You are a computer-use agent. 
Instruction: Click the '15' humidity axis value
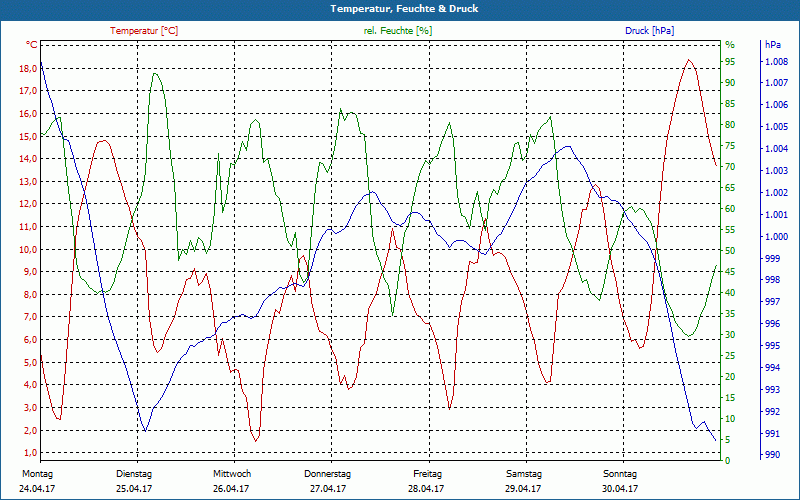point(730,397)
